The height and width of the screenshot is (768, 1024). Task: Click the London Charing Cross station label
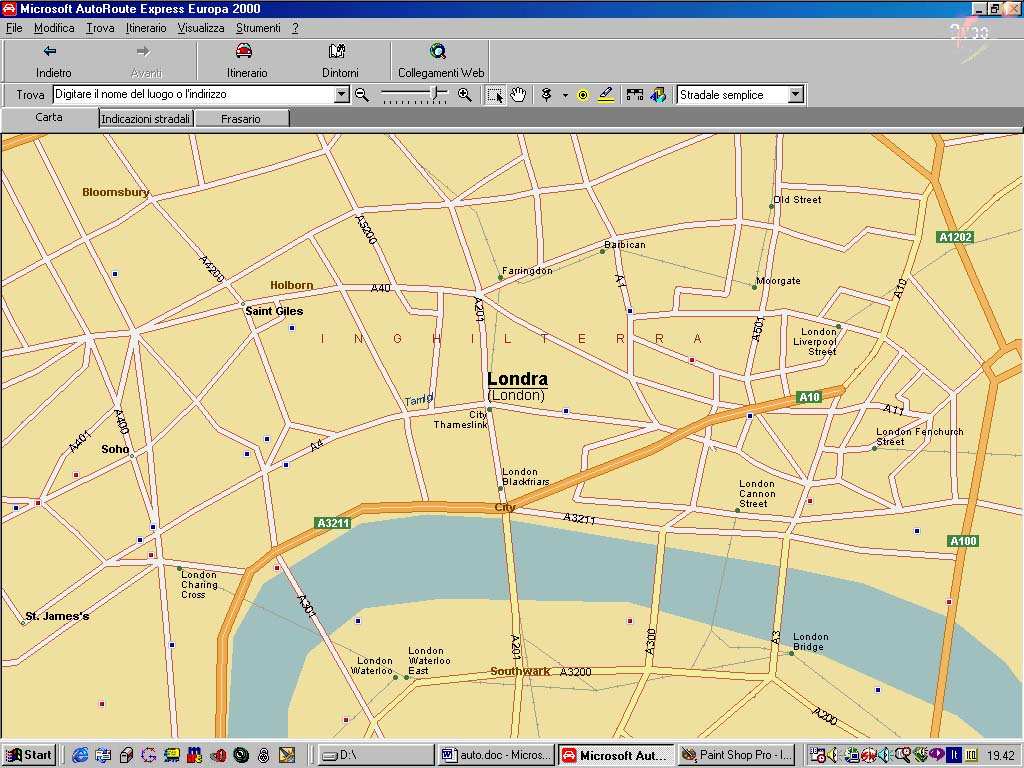click(x=199, y=584)
